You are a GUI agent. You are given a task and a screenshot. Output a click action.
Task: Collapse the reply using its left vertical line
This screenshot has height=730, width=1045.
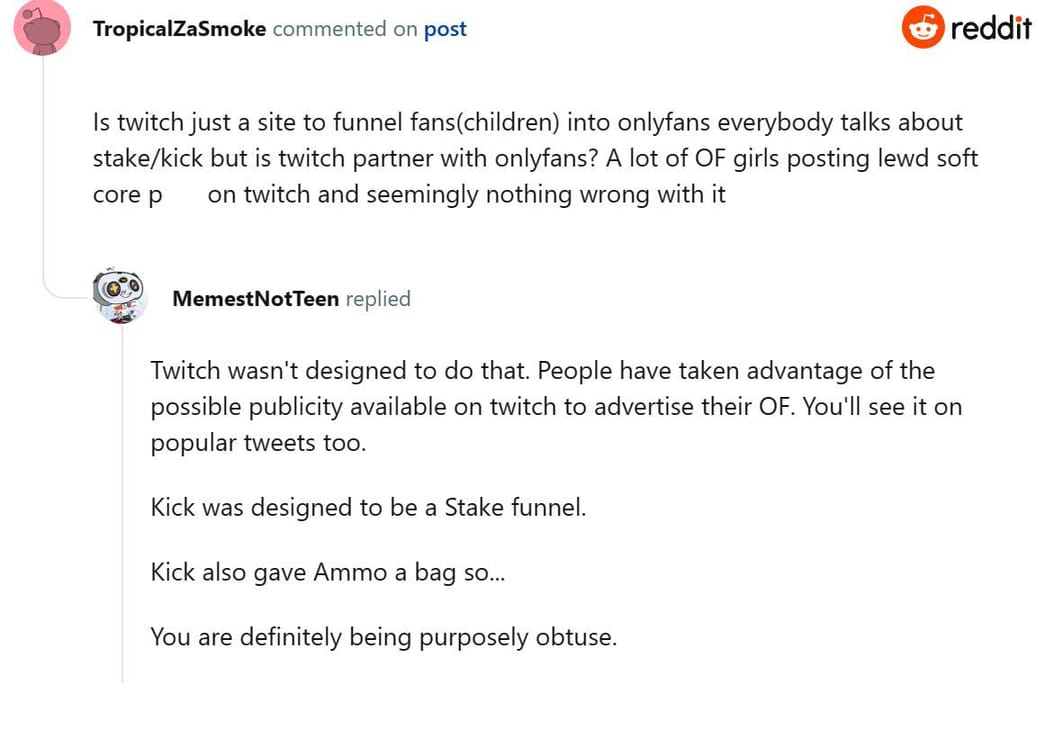click(x=122, y=500)
